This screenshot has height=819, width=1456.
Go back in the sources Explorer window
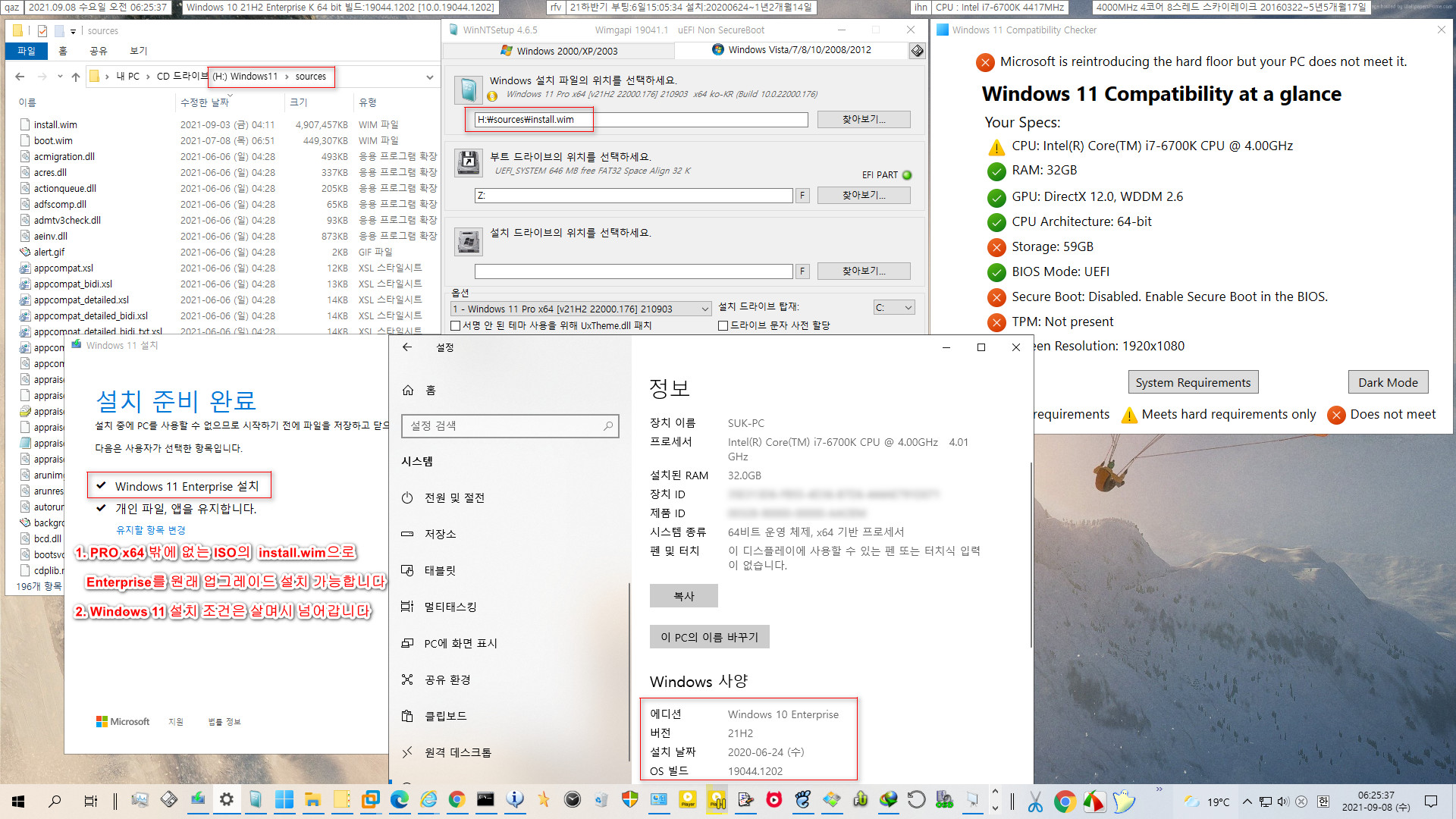click(x=20, y=77)
